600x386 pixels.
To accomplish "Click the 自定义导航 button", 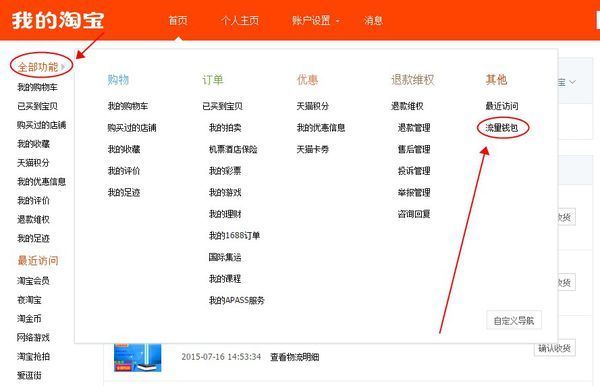I will pyautogui.click(x=514, y=321).
